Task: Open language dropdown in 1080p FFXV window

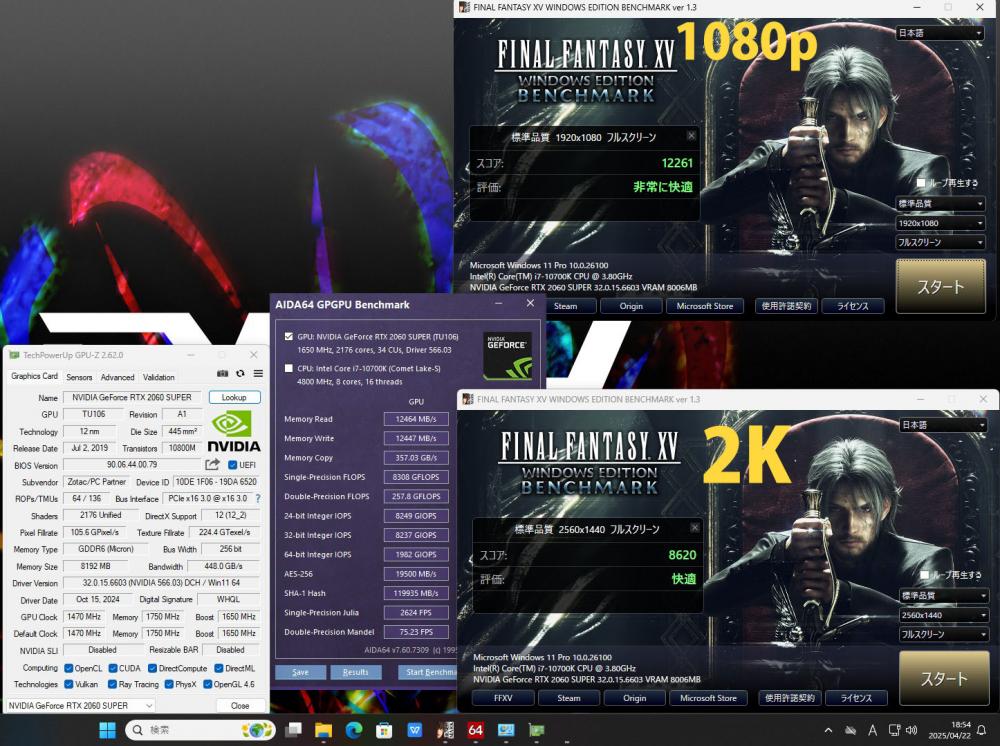Action: tap(939, 33)
